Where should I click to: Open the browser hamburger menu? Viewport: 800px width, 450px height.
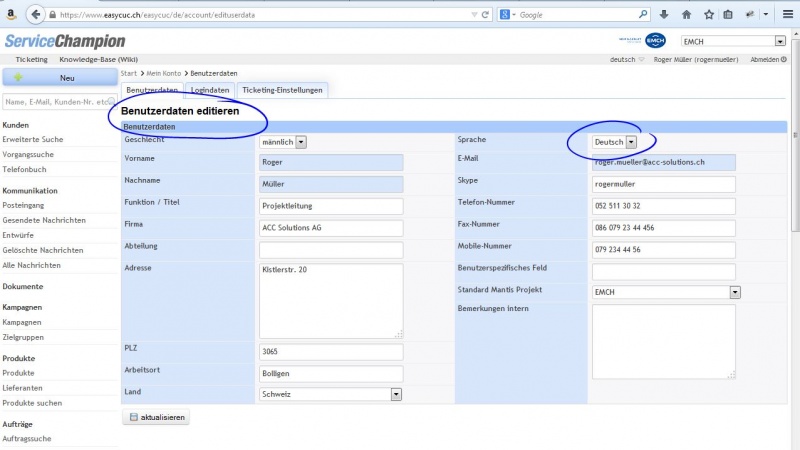(788, 15)
